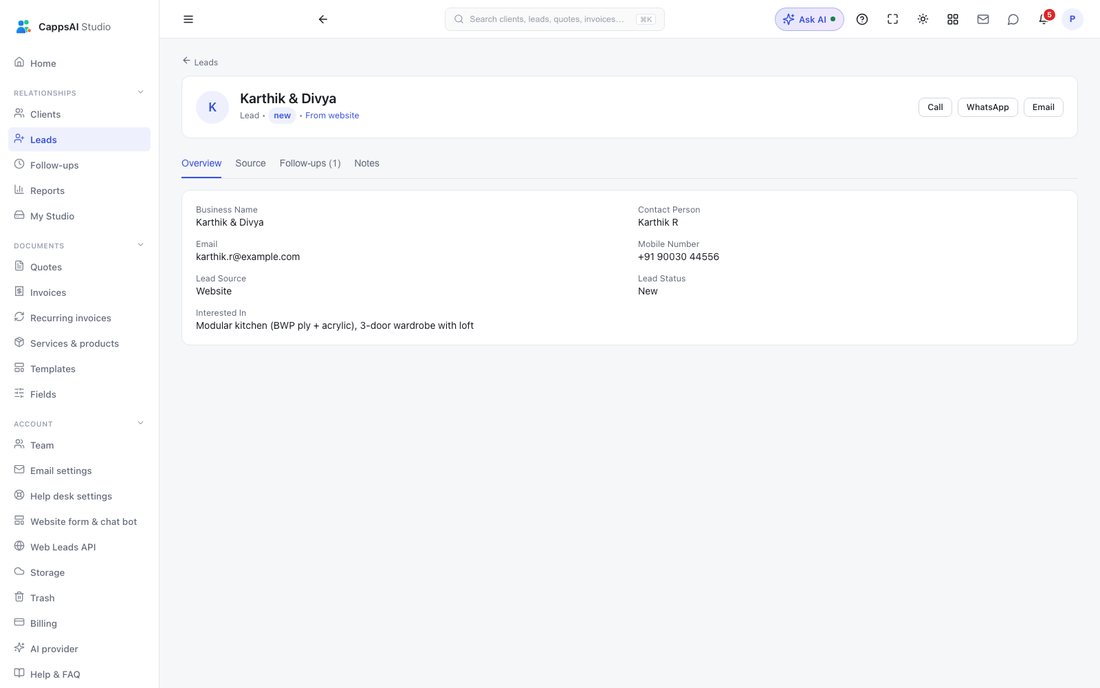Viewport: 1100px width, 688px height.
Task: Click the From website link
Action: tap(332, 116)
